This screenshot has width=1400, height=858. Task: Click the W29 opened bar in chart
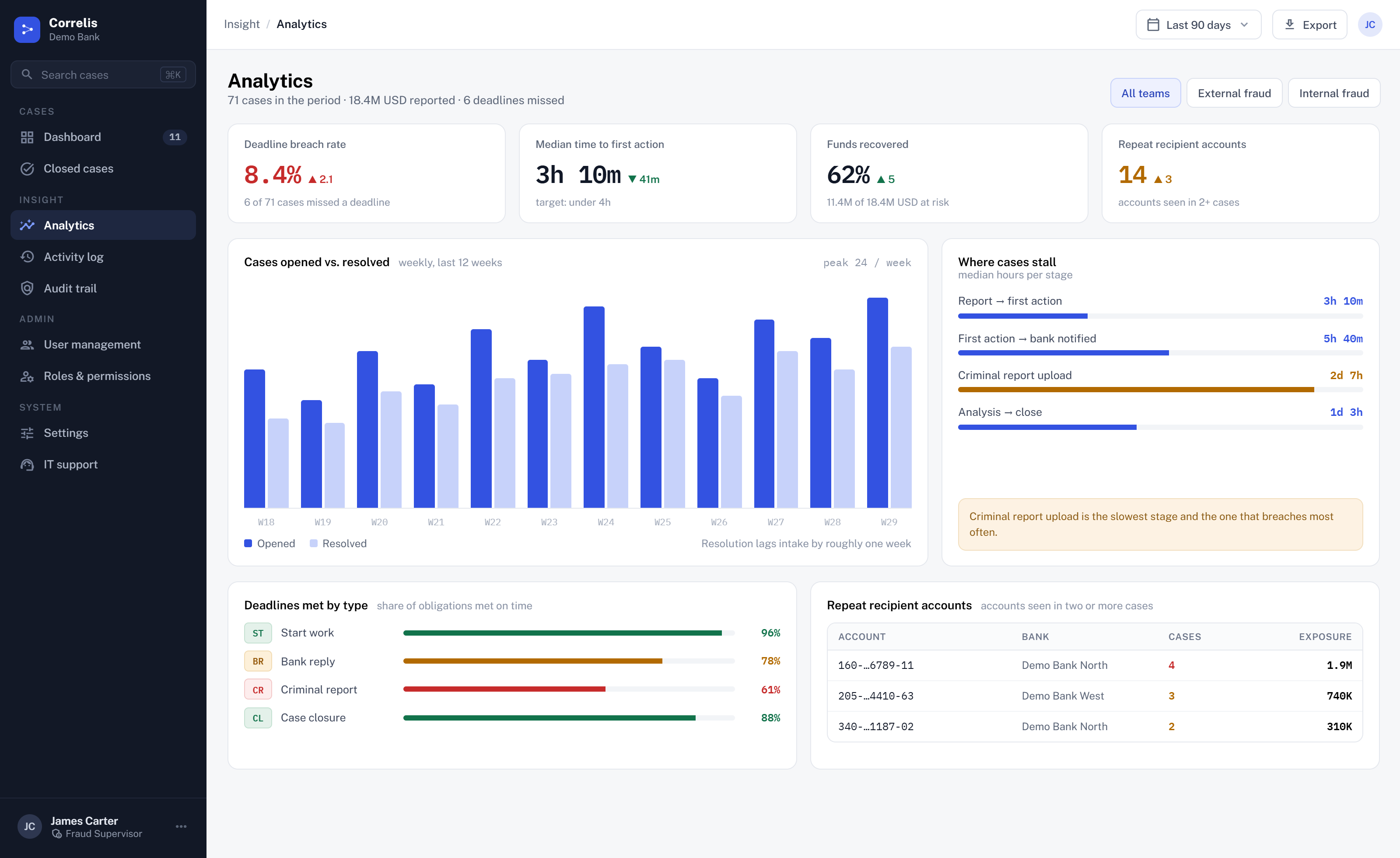(x=877, y=403)
